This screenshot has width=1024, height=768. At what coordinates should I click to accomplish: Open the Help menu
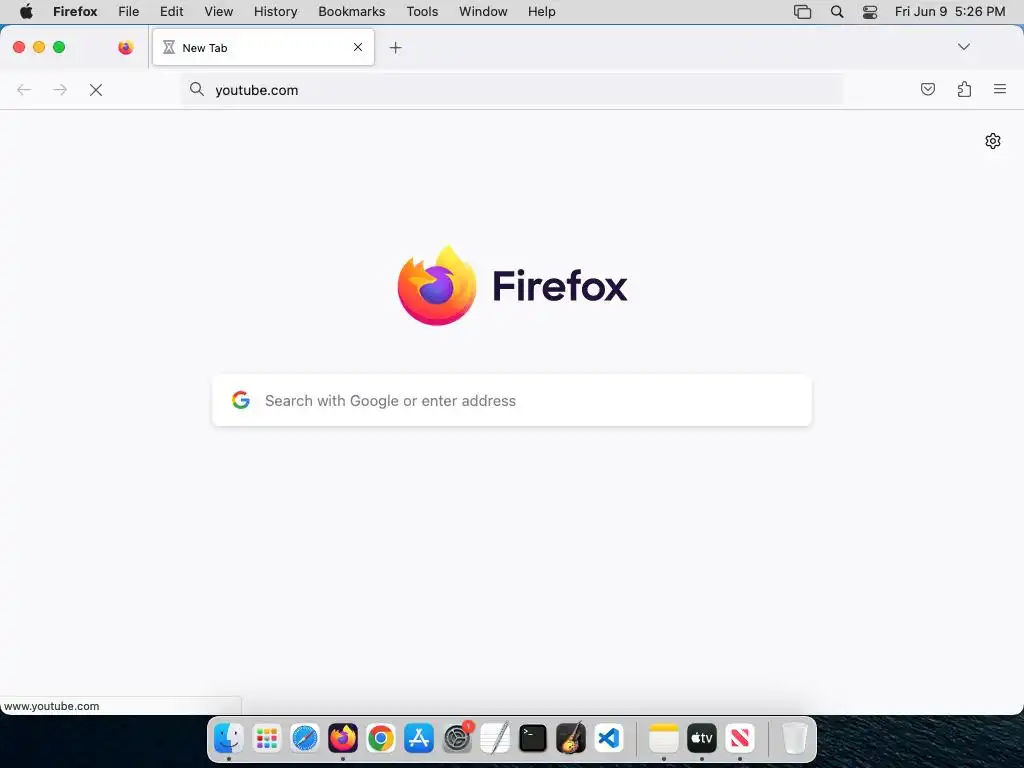point(541,12)
